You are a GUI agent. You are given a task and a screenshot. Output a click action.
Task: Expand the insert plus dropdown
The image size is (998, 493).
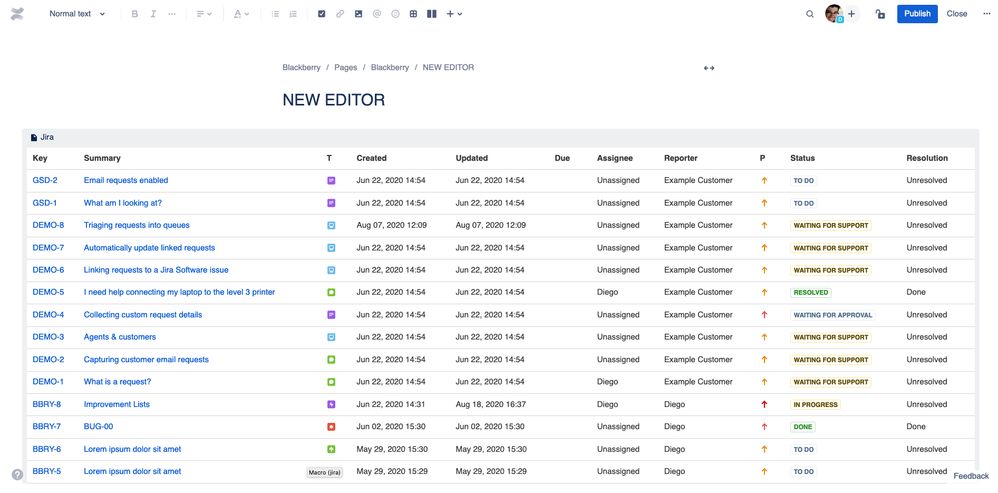454,13
